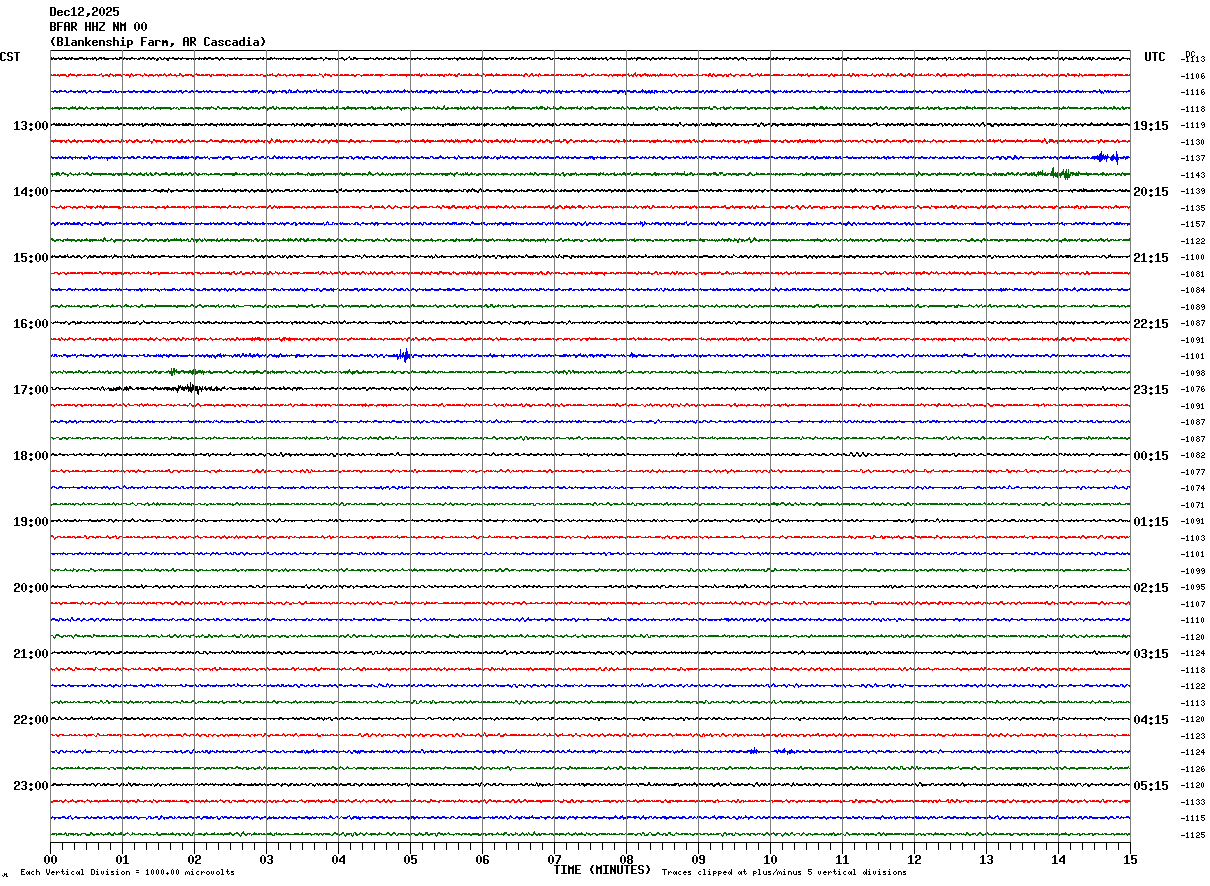Viewport: 1210px width, 886px height.
Task: Select minute 01 on the time axis
Action: (x=122, y=859)
